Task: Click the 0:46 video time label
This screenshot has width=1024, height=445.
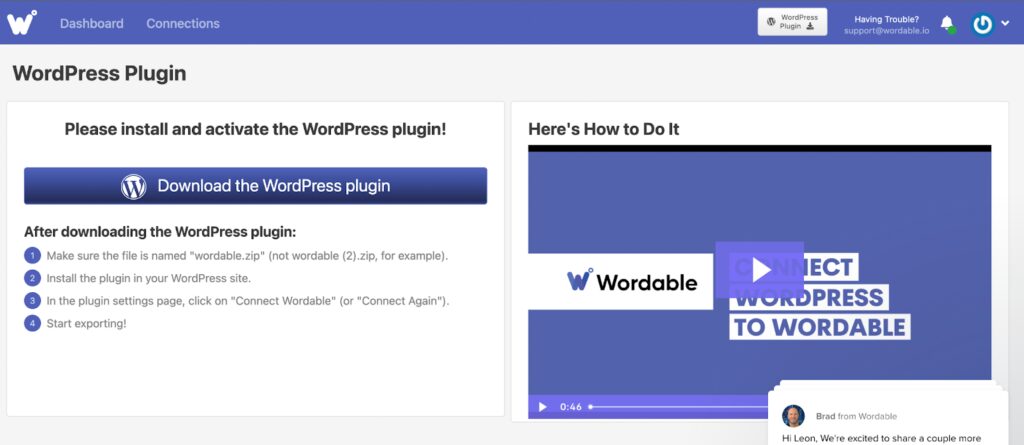Action: pos(570,407)
